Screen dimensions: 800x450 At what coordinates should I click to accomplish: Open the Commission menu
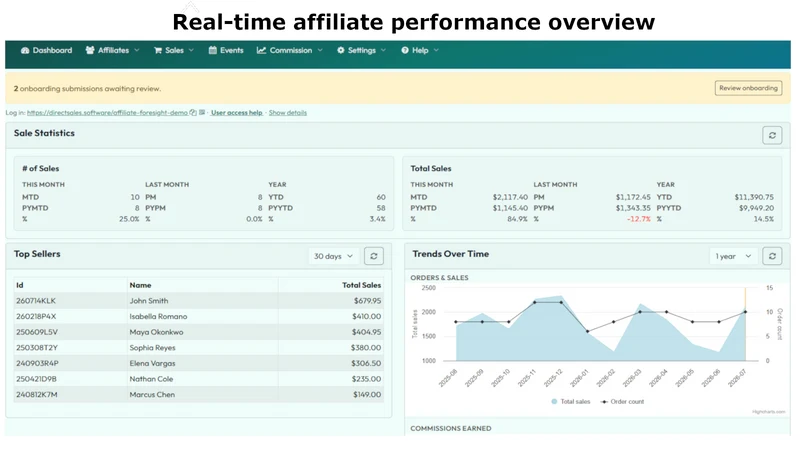pyautogui.click(x=290, y=51)
